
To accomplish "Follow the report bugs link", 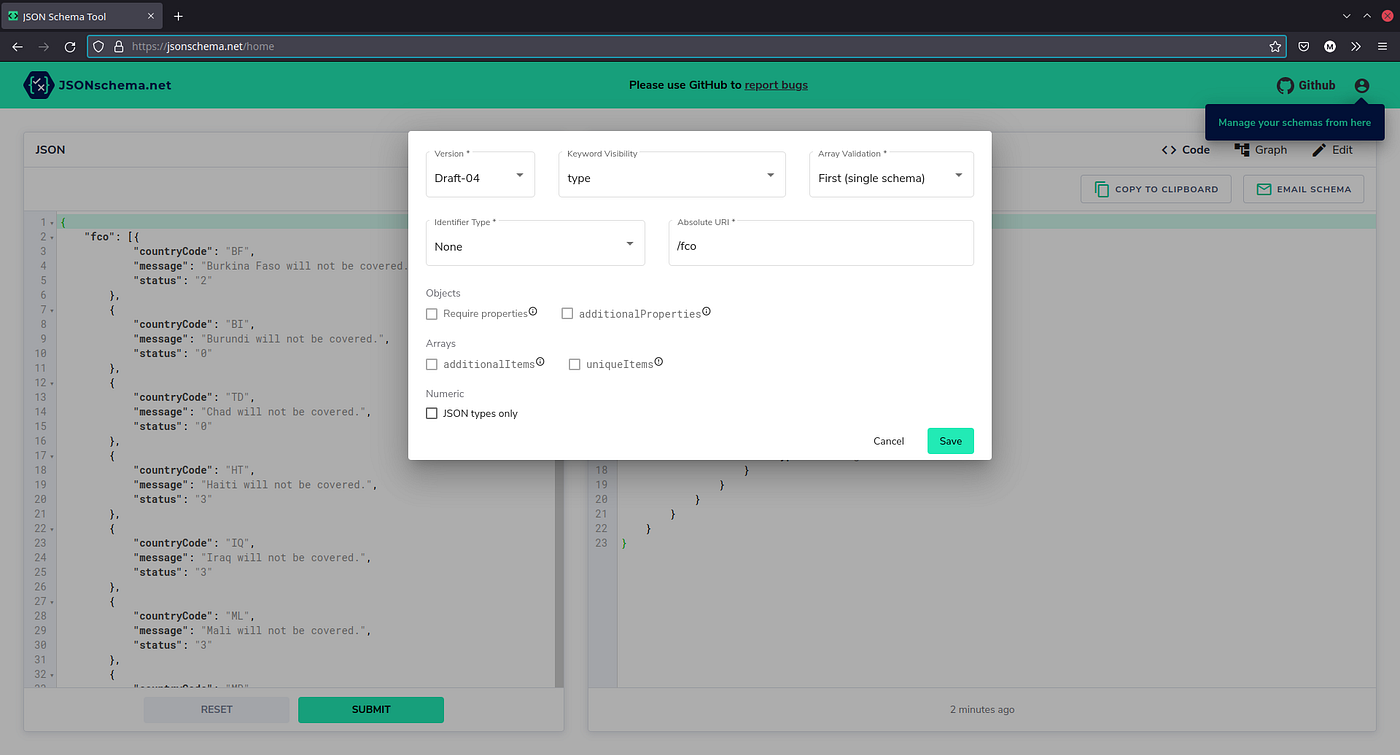I will click(776, 85).
